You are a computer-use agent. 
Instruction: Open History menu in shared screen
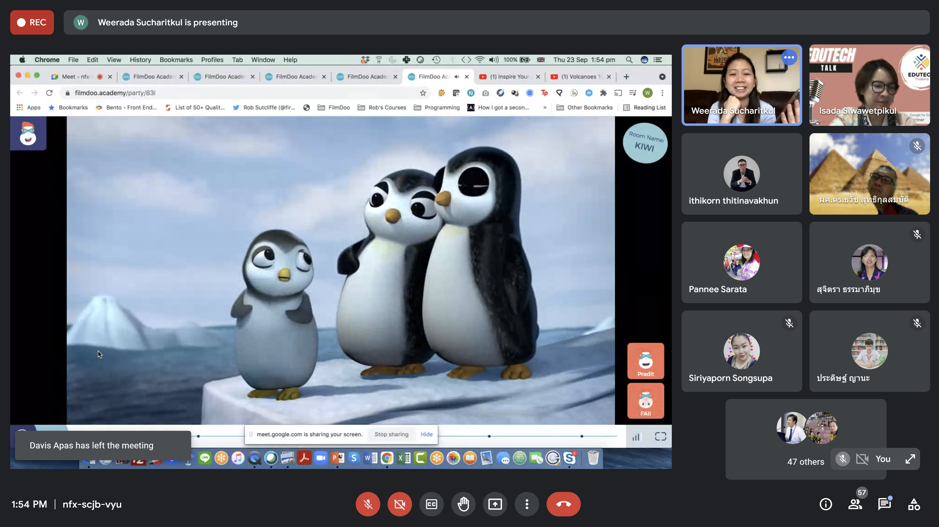(140, 60)
